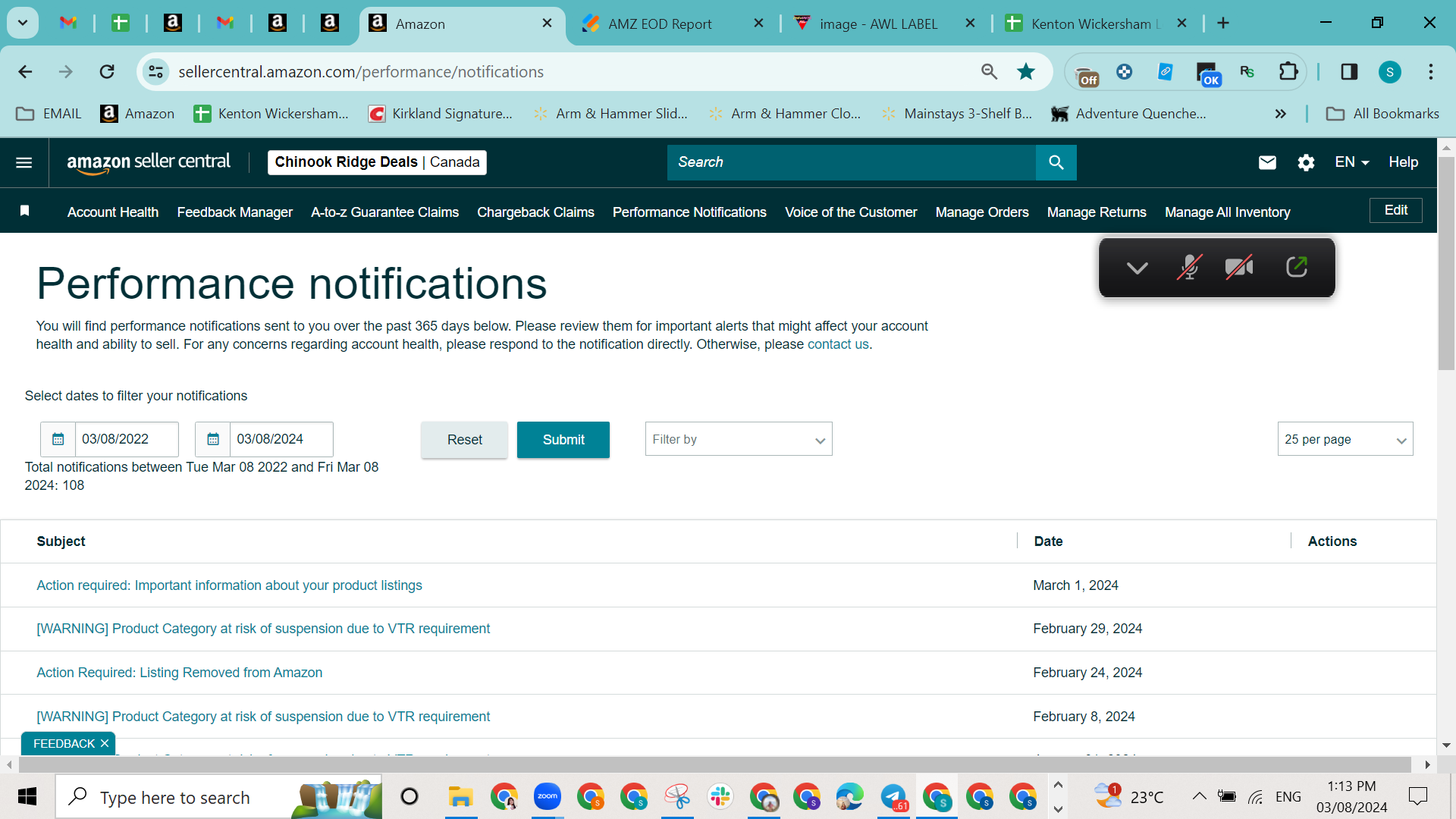This screenshot has height=819, width=1456.
Task: Show more bookmarks with the double chevron
Action: [1281, 114]
